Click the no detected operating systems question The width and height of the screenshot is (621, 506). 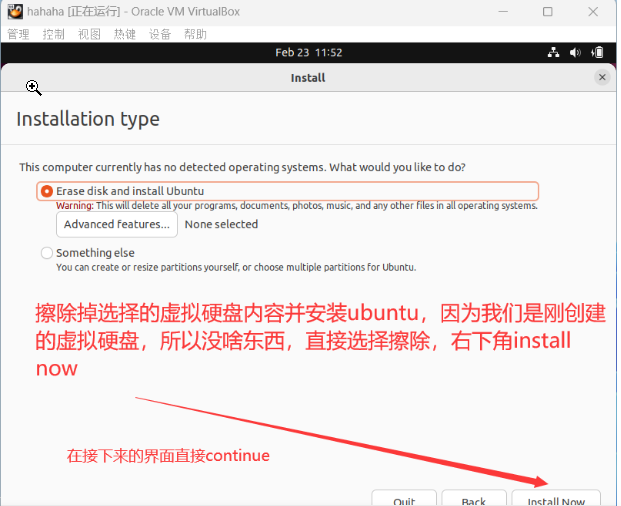(242, 167)
